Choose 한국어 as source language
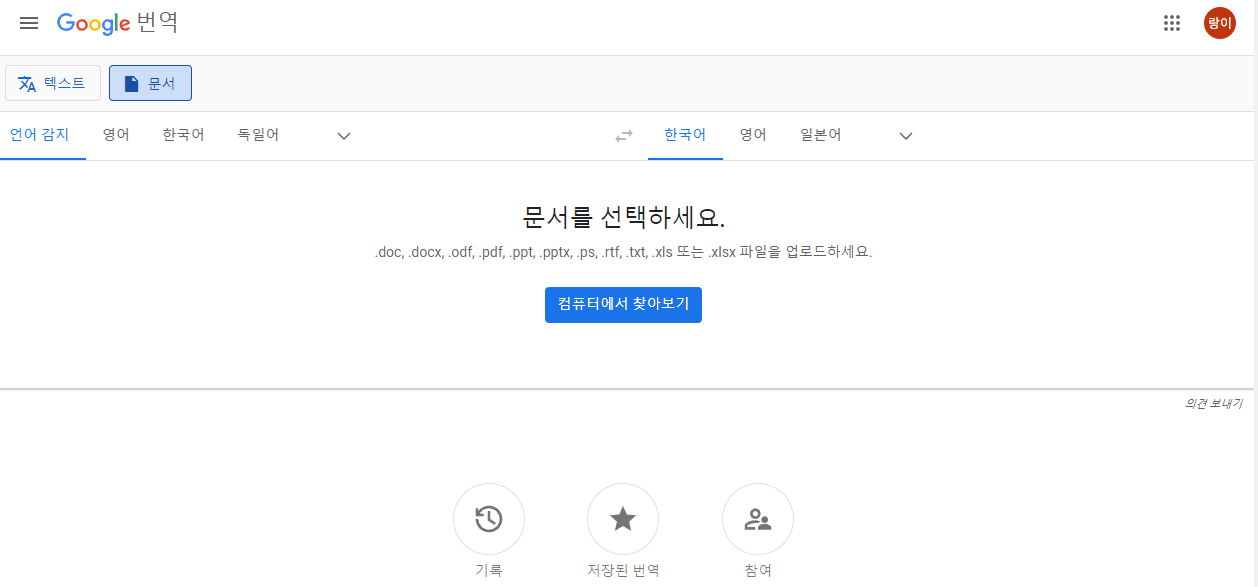 (x=183, y=135)
